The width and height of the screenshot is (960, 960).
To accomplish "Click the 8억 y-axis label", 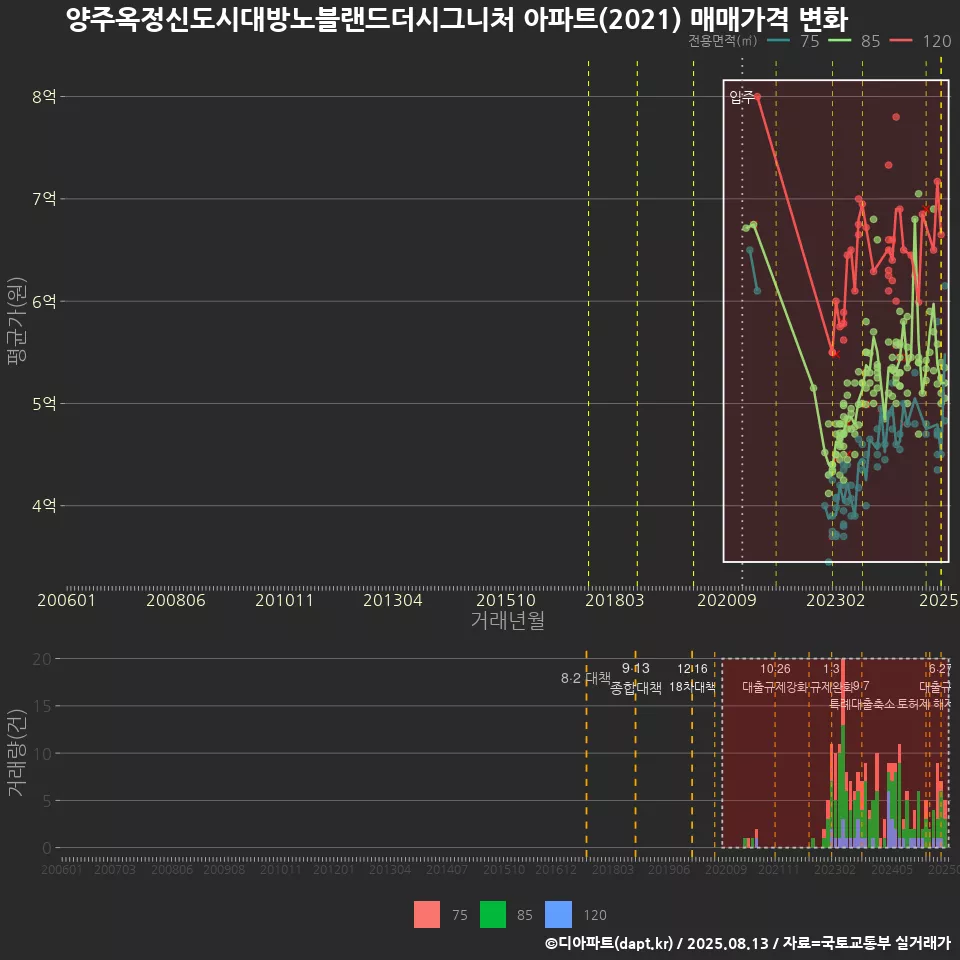I will pos(44,96).
